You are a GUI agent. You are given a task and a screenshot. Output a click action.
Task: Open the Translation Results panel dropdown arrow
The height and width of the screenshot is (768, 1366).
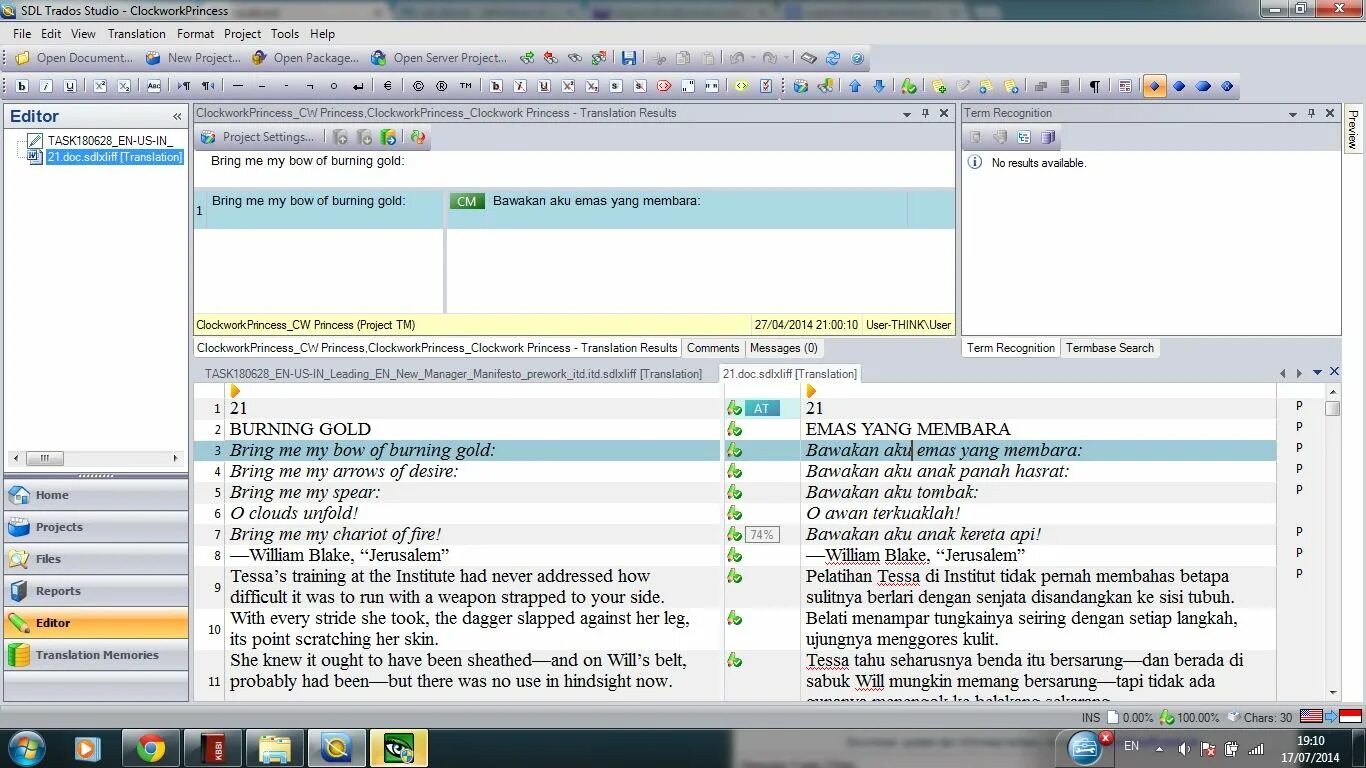[906, 113]
